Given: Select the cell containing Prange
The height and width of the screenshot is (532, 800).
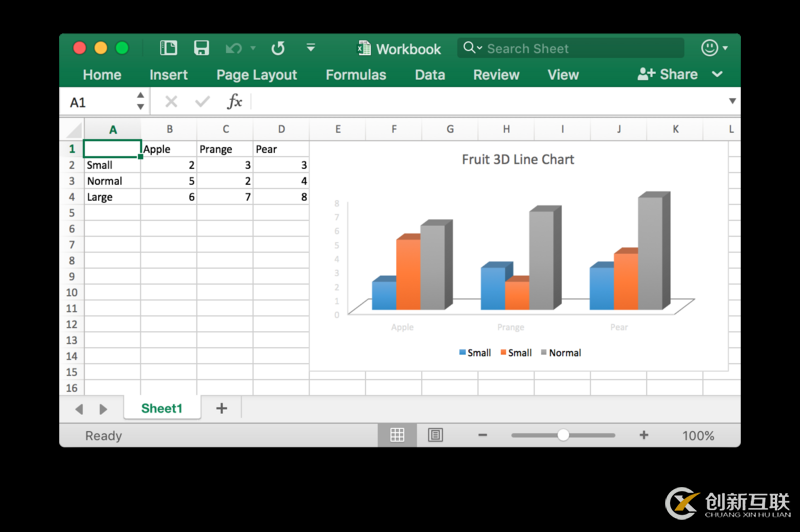Looking at the screenshot, I should pos(225,149).
